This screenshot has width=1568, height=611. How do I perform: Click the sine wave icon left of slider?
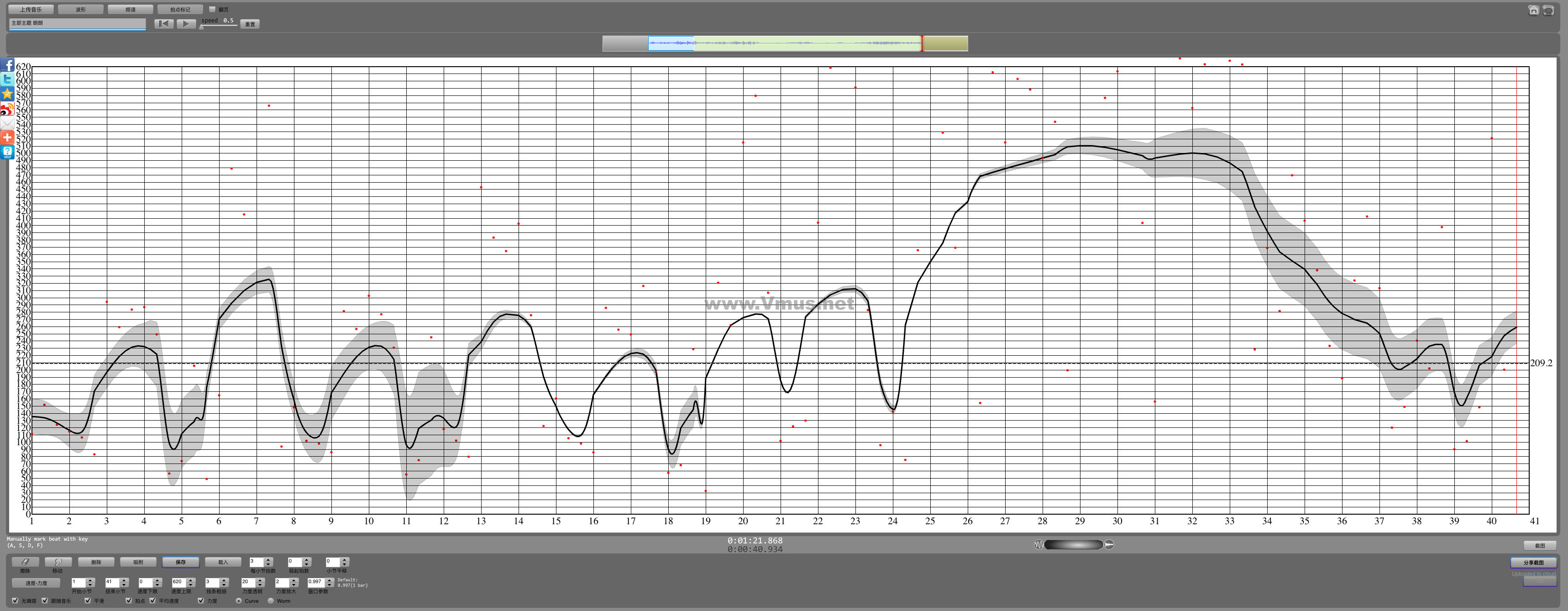[1038, 545]
